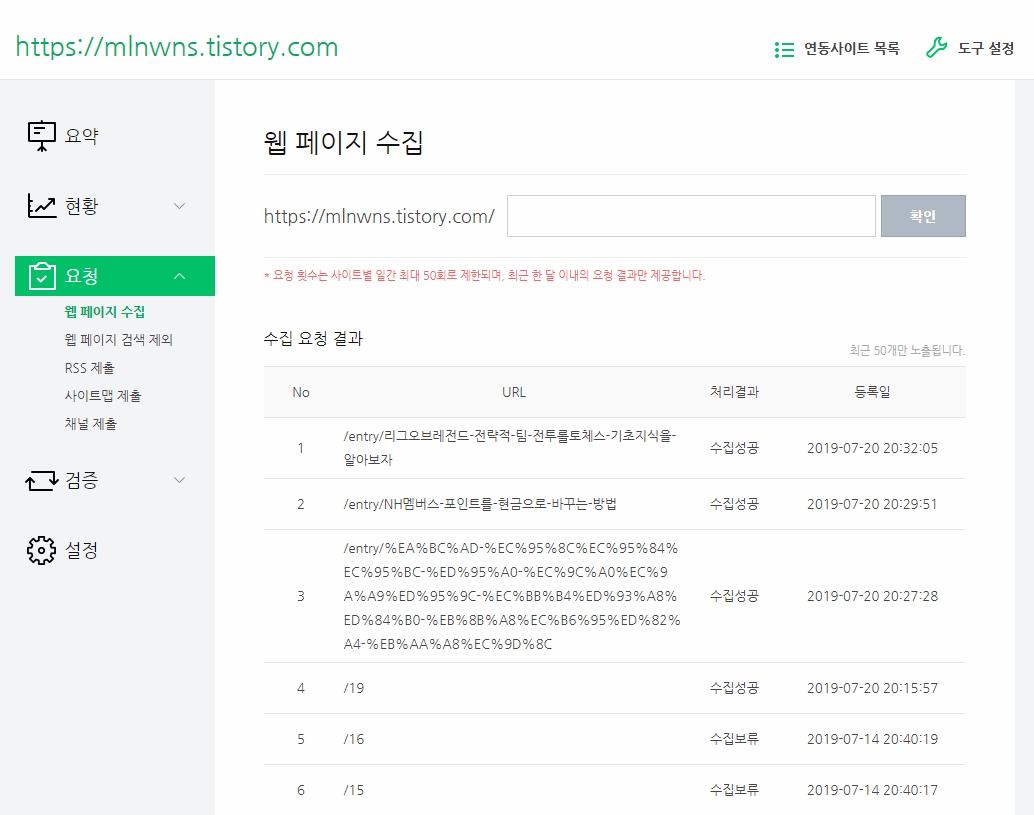Select the 요청 menu label
This screenshot has width=1034, height=815.
point(81,276)
